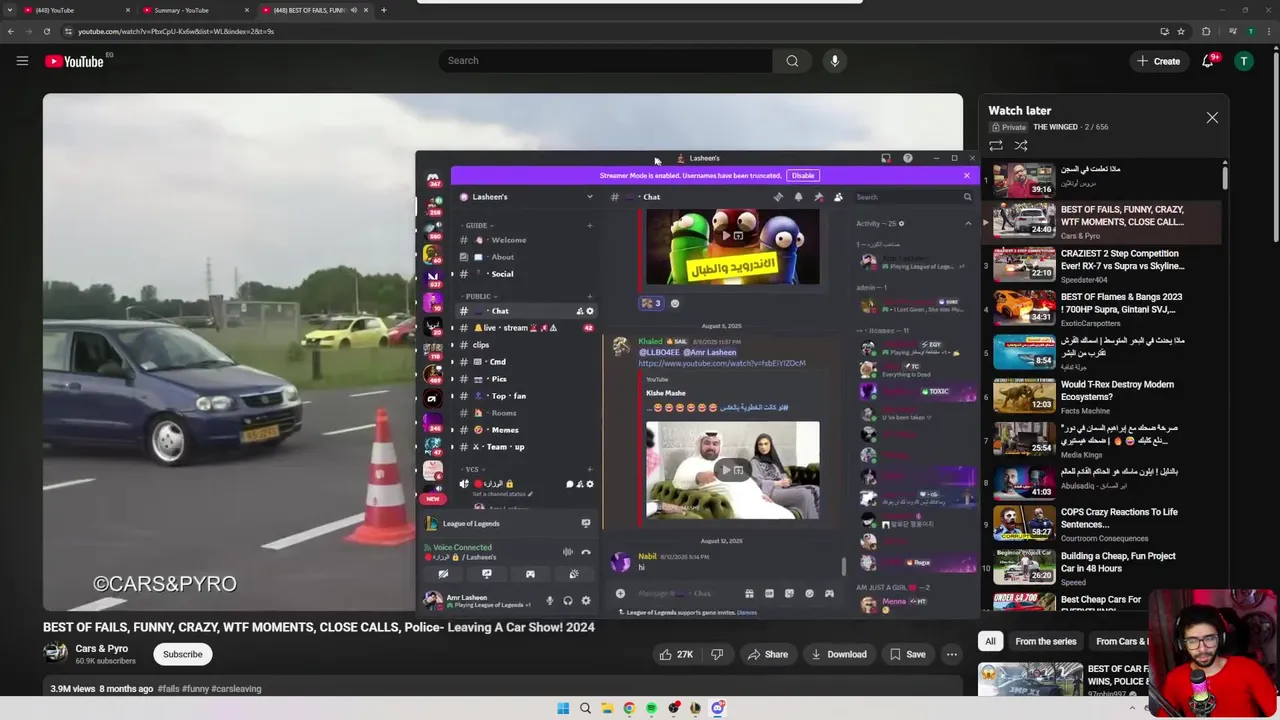Open Discord threads icon in Chat header
1280x720 pixels.
point(778,197)
